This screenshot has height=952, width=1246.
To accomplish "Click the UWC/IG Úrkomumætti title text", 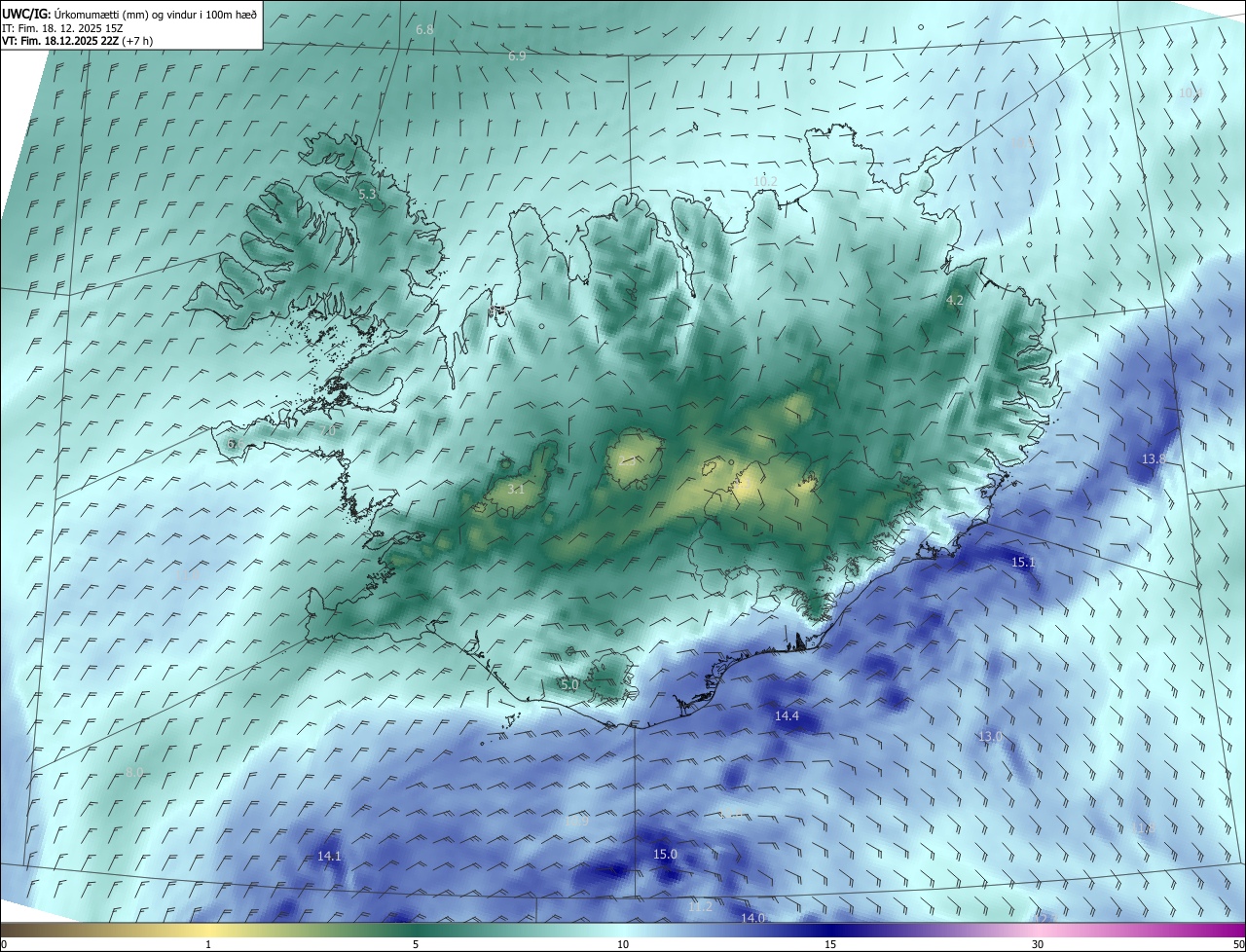I will tap(129, 15).
